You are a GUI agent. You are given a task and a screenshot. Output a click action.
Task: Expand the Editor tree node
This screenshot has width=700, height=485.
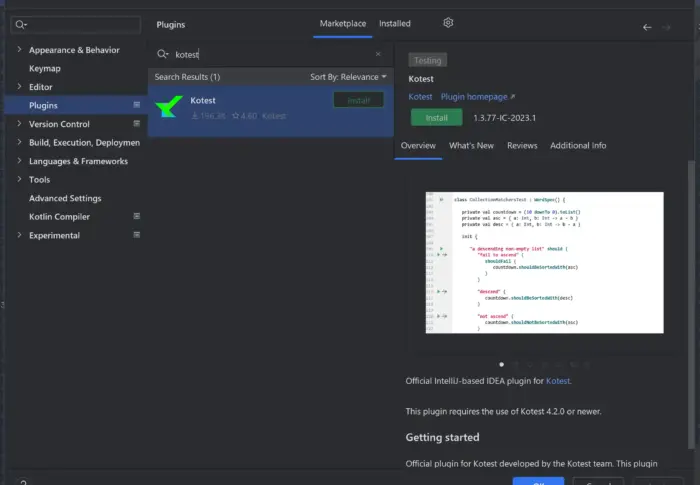tap(19, 87)
